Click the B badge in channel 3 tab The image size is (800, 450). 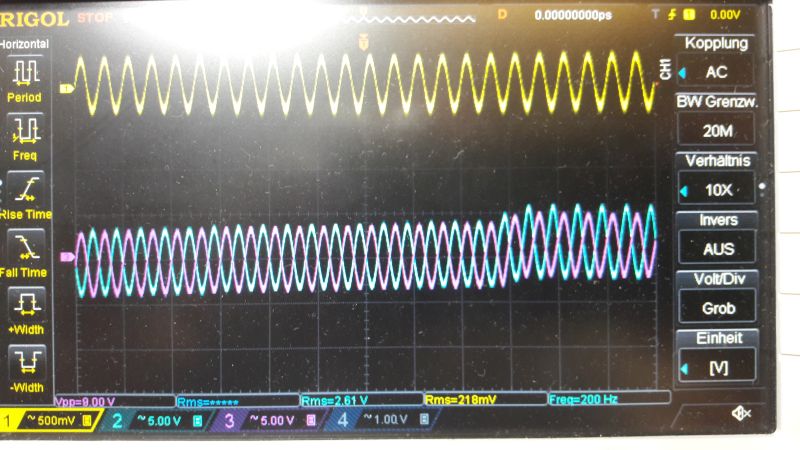310,420
